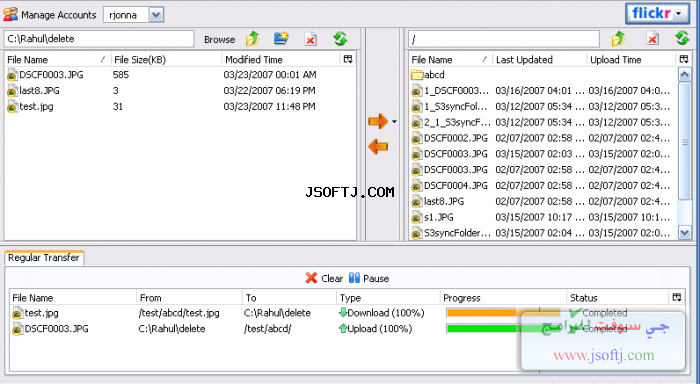Open remote pane column chooser icon

click(683, 59)
